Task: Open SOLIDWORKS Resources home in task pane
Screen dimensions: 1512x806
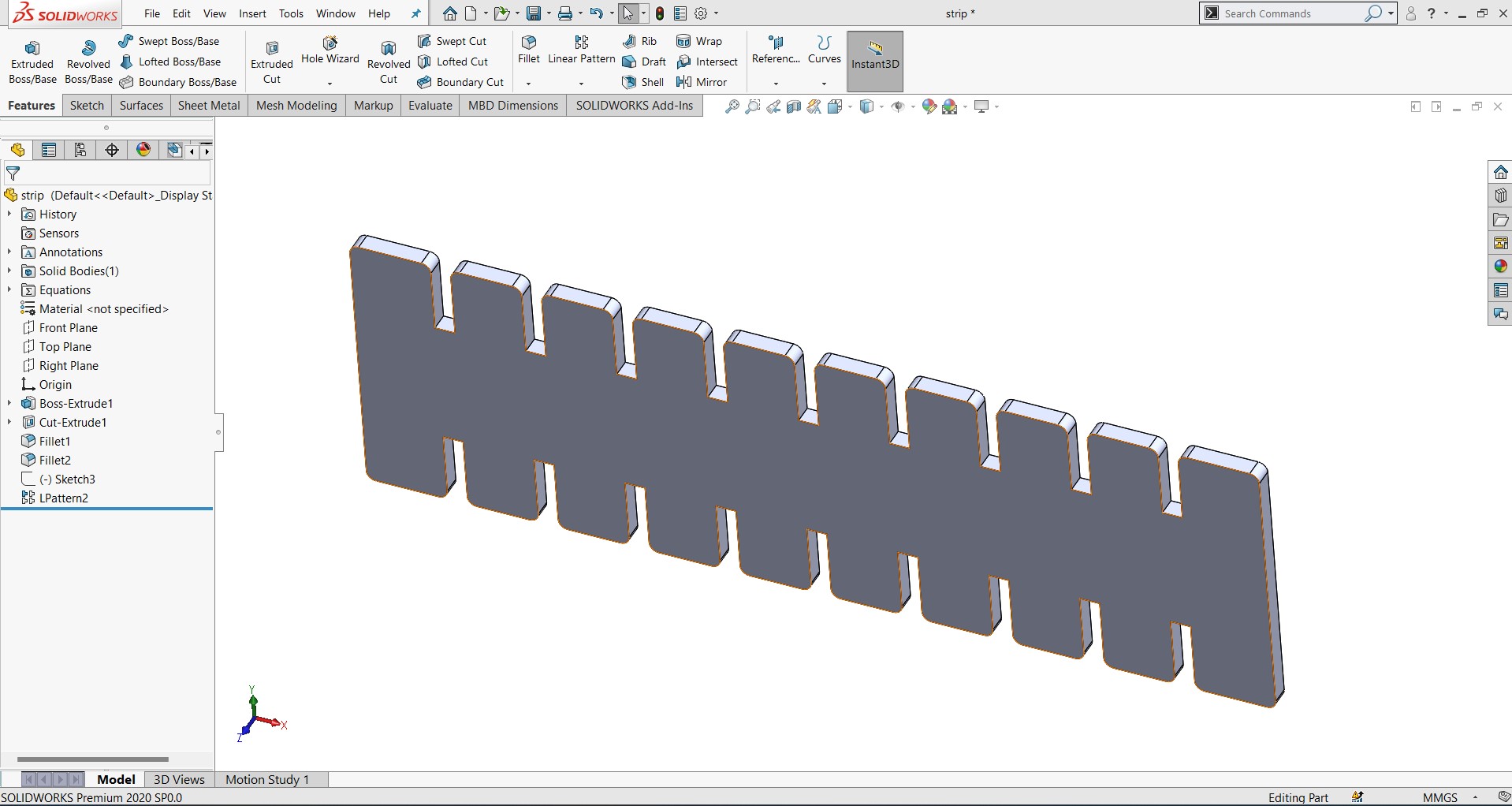Action: (1500, 172)
